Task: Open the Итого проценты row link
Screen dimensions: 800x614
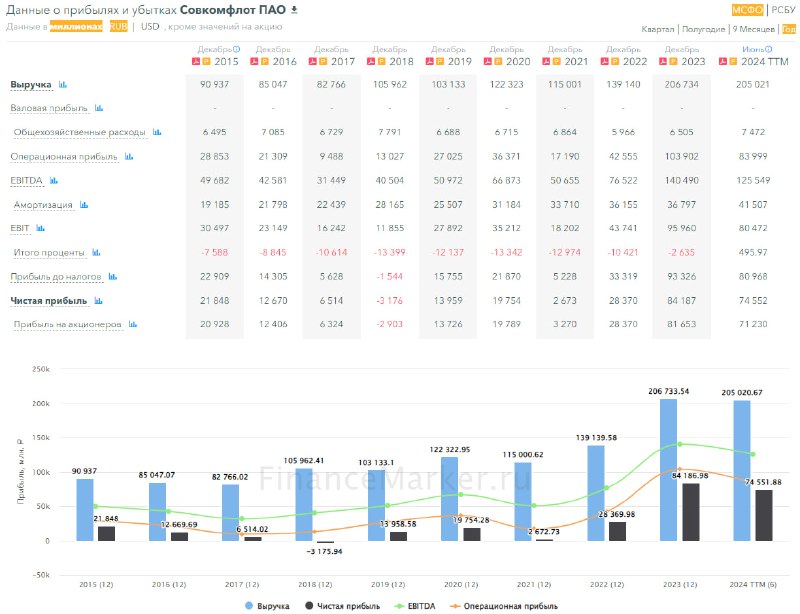Action: pos(49,253)
